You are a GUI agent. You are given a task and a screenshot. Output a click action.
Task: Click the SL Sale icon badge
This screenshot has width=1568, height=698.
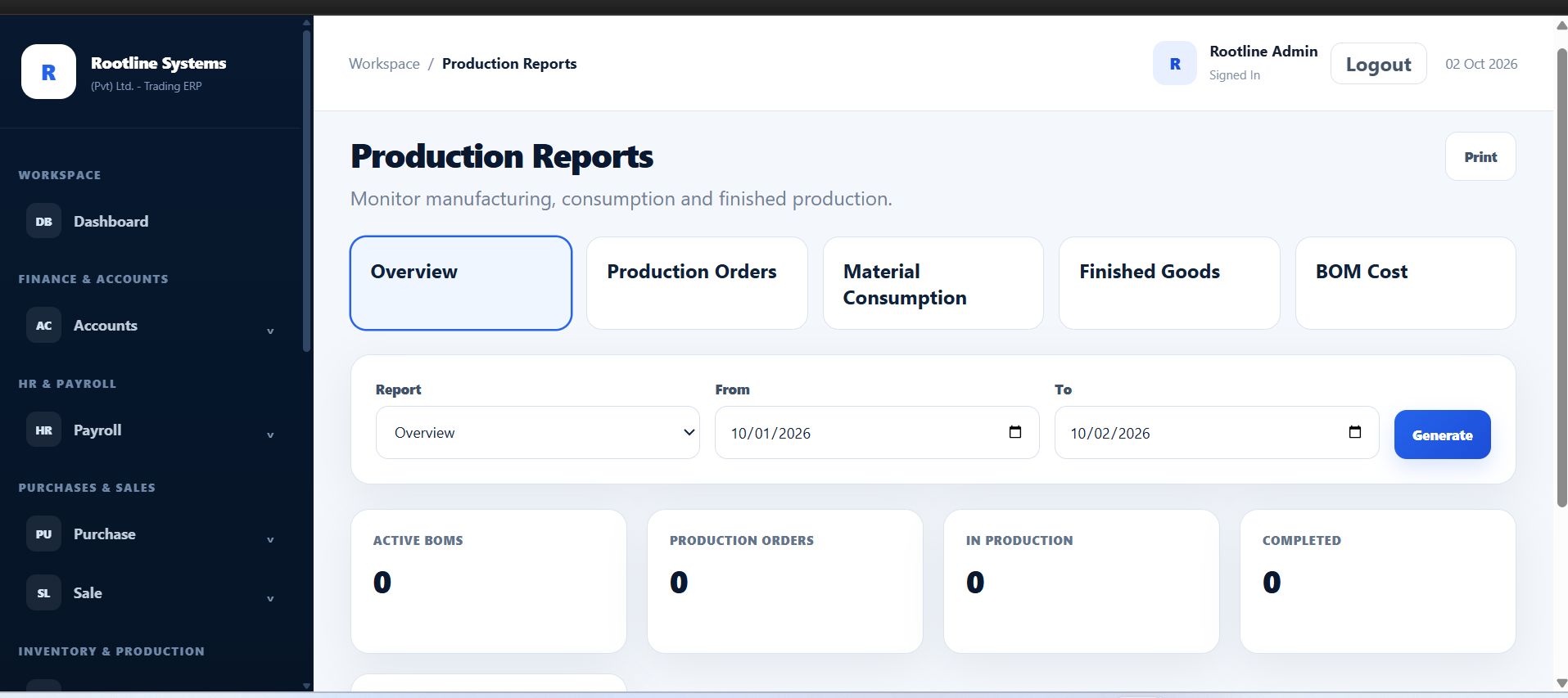(x=44, y=592)
